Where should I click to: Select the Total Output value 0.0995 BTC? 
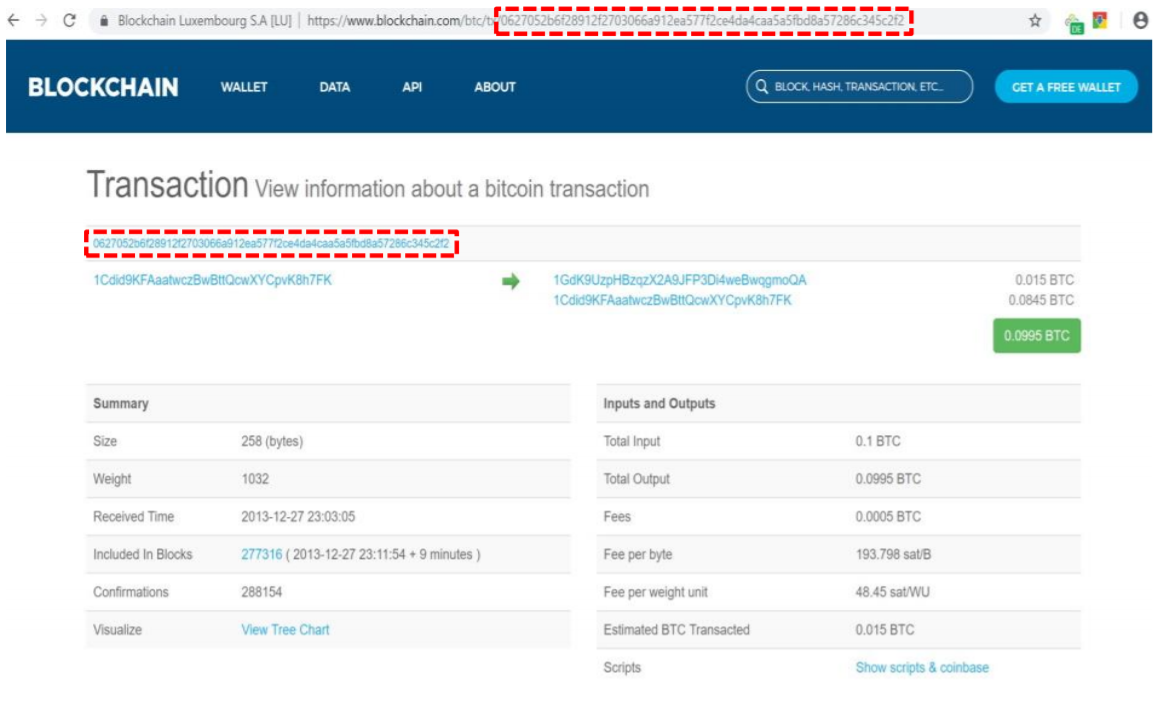pyautogui.click(x=888, y=479)
